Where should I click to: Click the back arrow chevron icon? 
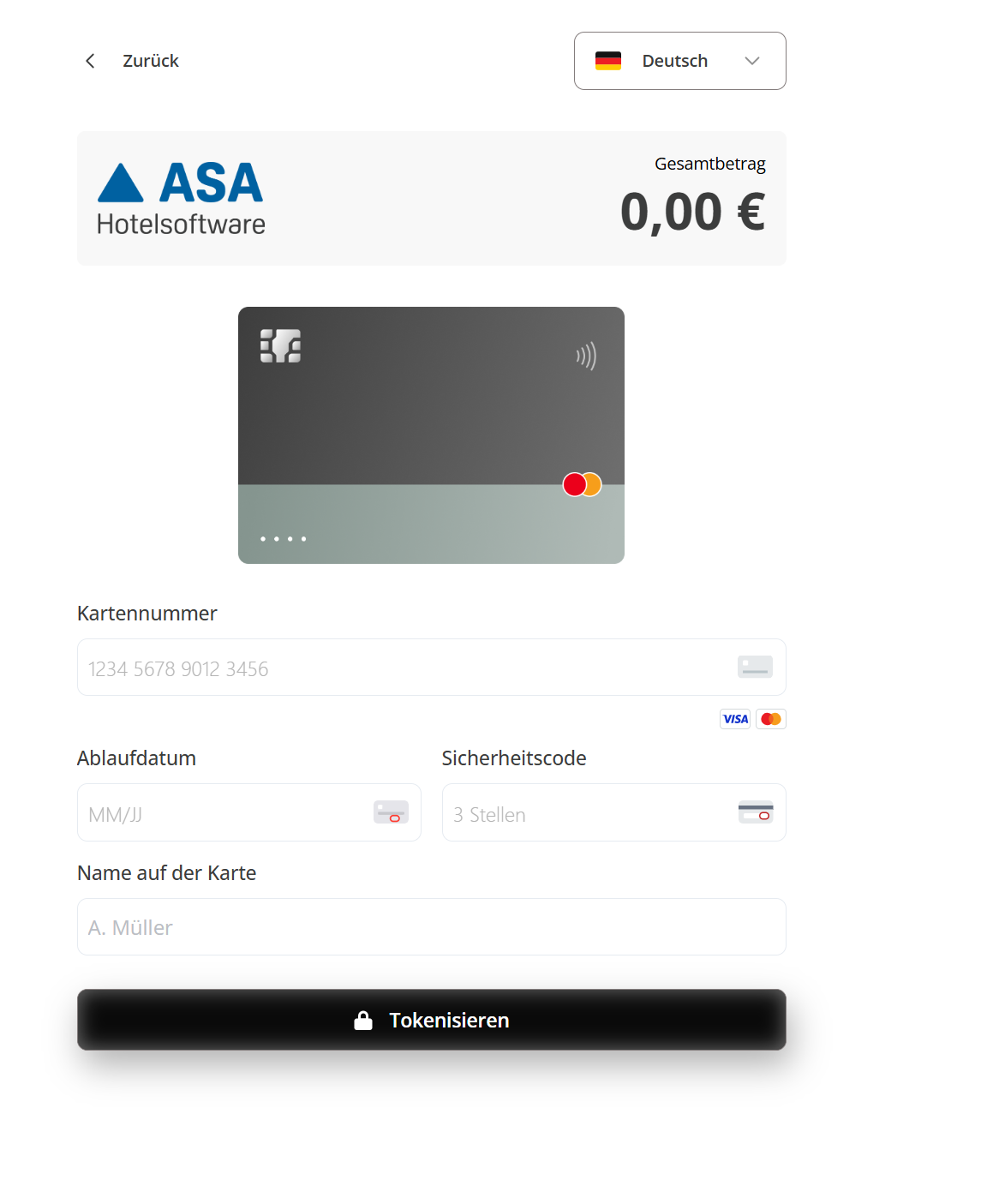tap(90, 61)
